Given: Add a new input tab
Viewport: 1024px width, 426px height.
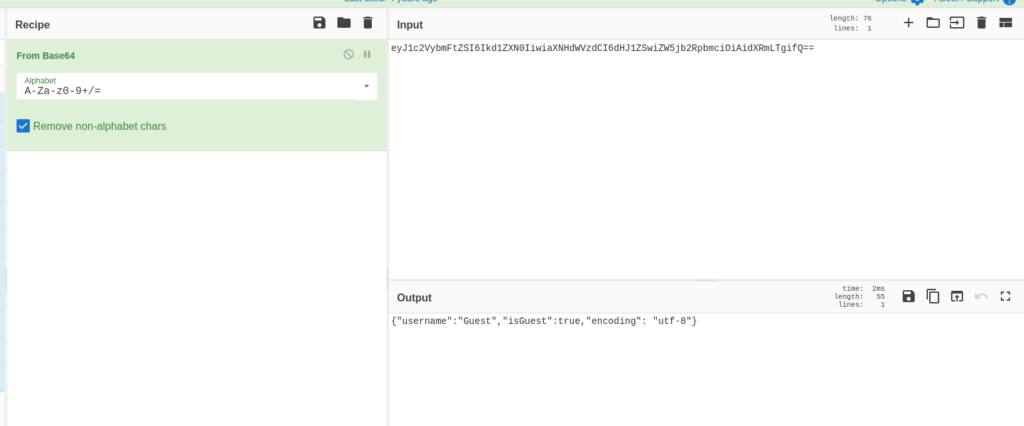Looking at the screenshot, I should coord(908,23).
